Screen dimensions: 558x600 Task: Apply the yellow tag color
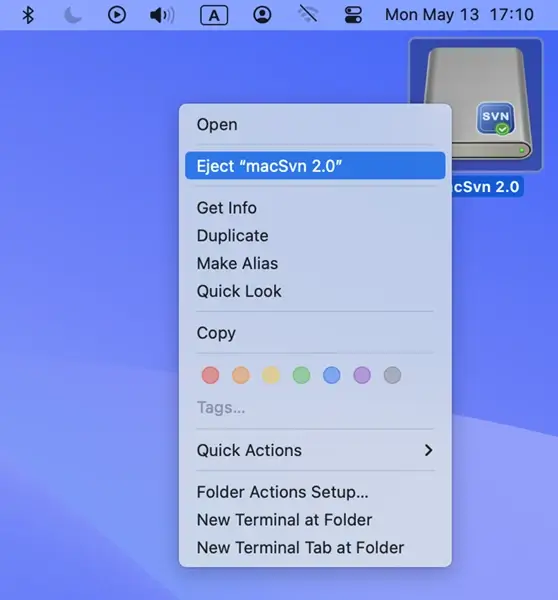click(271, 375)
